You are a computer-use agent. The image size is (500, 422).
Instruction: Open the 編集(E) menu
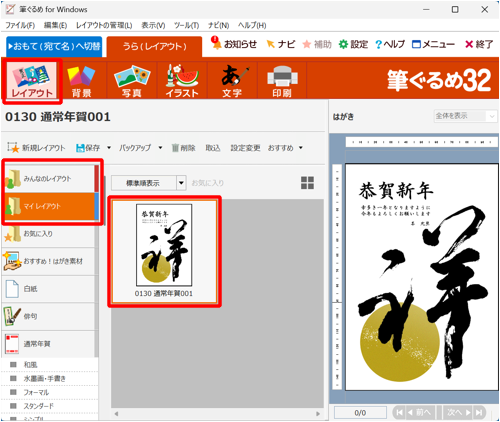click(x=55, y=25)
